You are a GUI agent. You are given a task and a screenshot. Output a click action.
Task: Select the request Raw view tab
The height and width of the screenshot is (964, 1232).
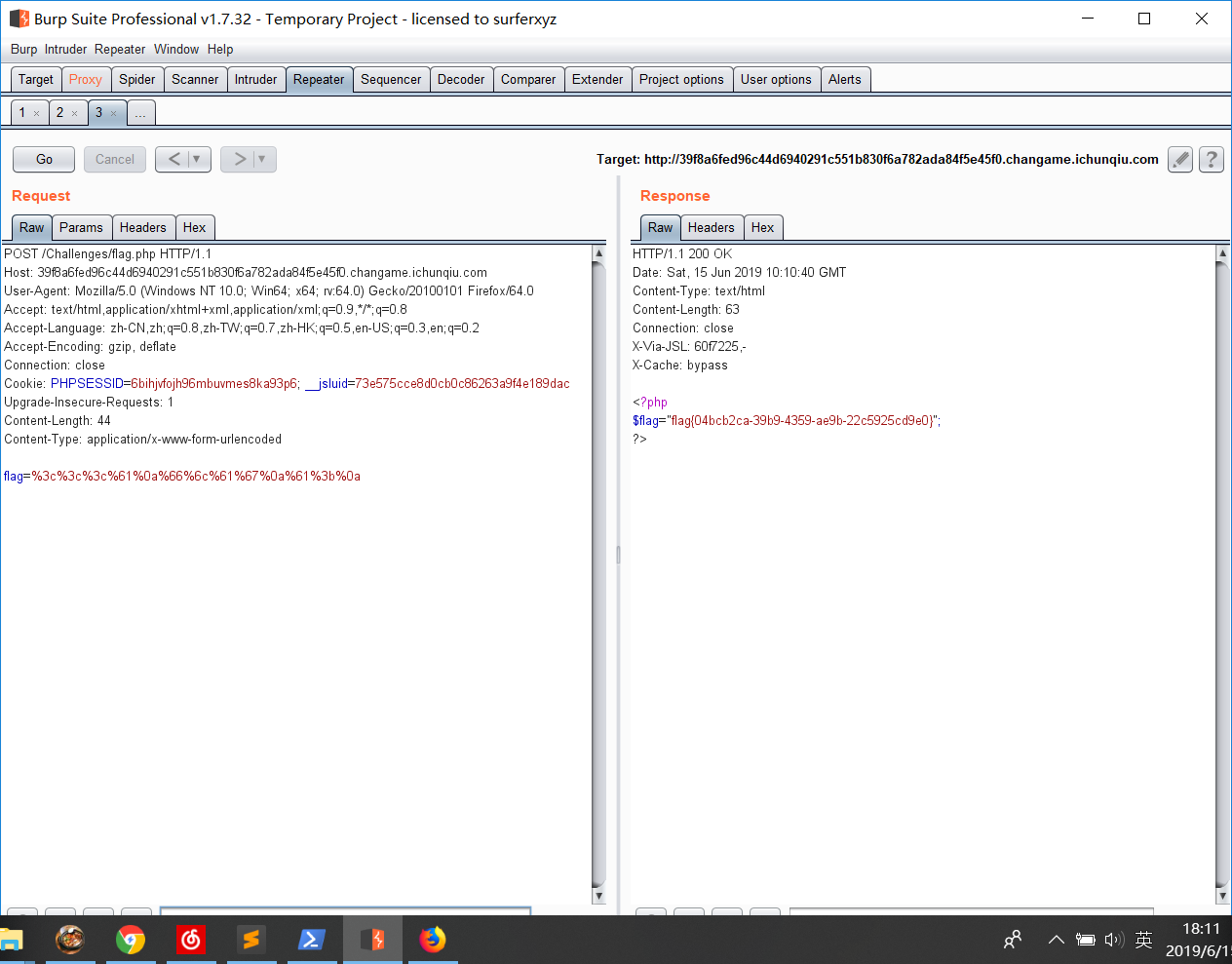click(32, 228)
